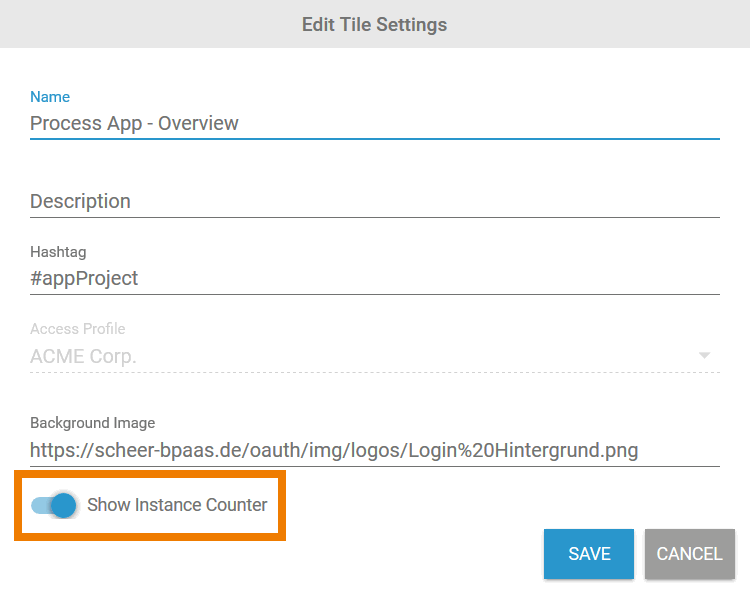Click the Background Image label
This screenshot has height=589, width=750.
coord(93,423)
